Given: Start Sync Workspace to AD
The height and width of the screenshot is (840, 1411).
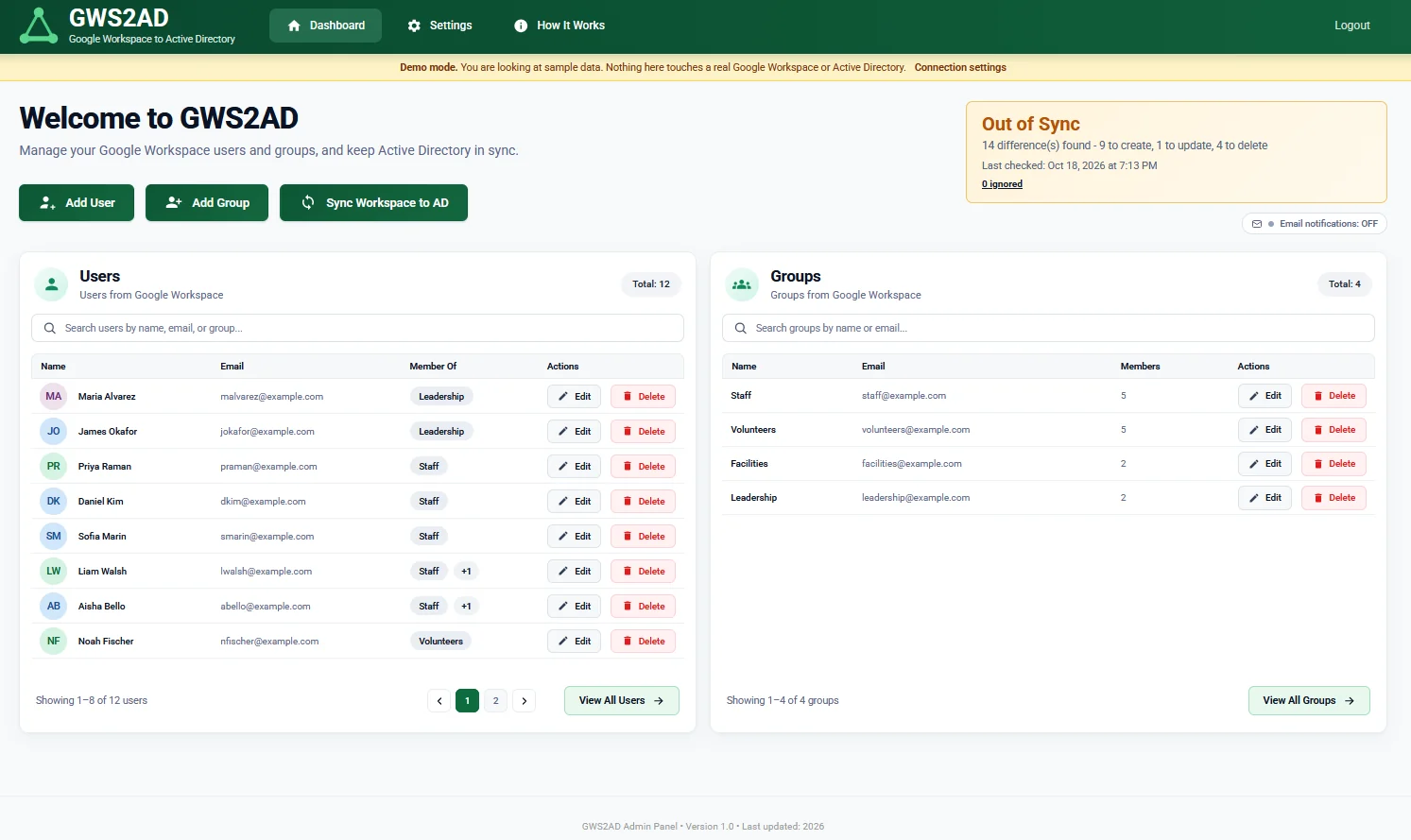Looking at the screenshot, I should pyautogui.click(x=373, y=202).
